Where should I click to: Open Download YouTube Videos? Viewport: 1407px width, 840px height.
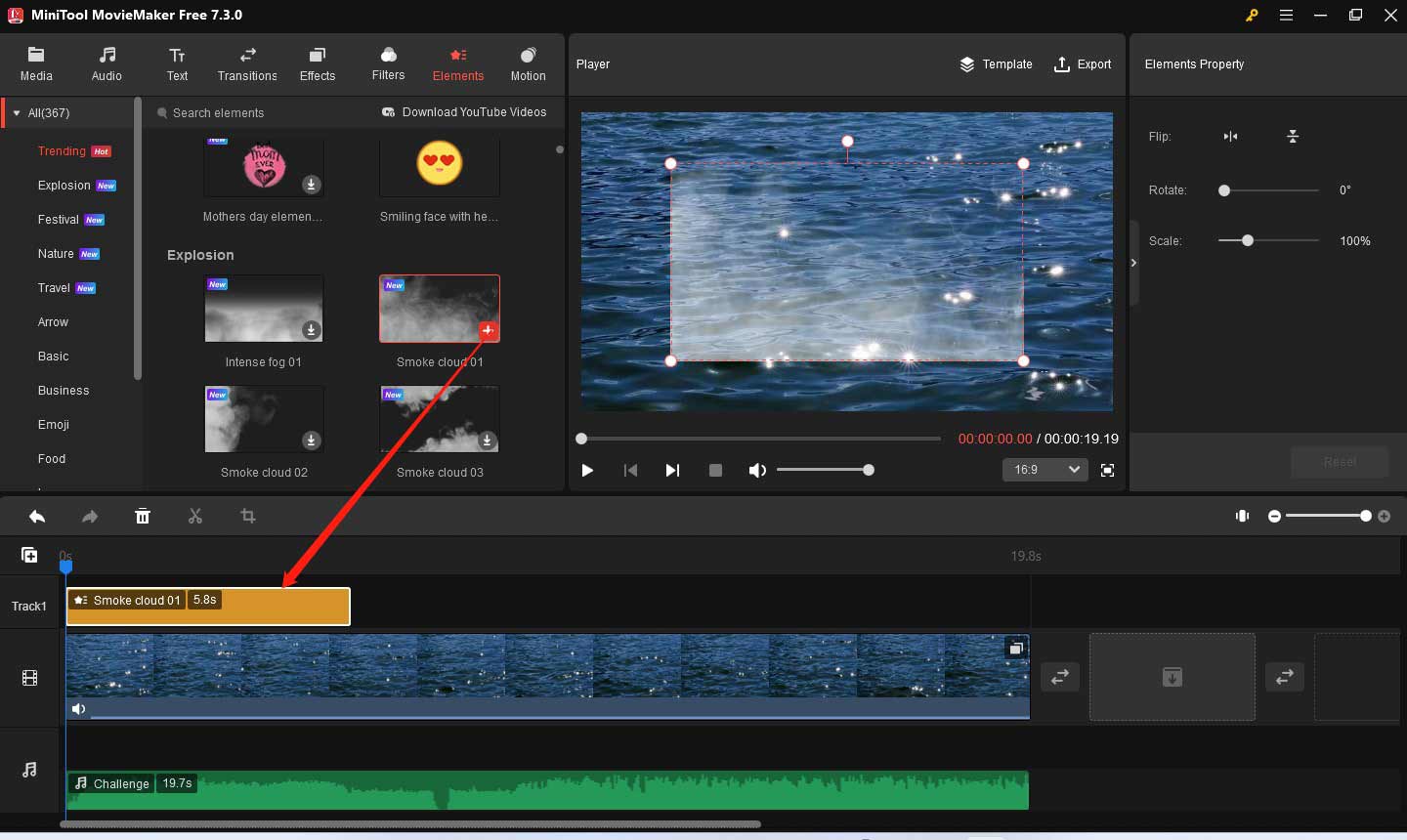[464, 112]
